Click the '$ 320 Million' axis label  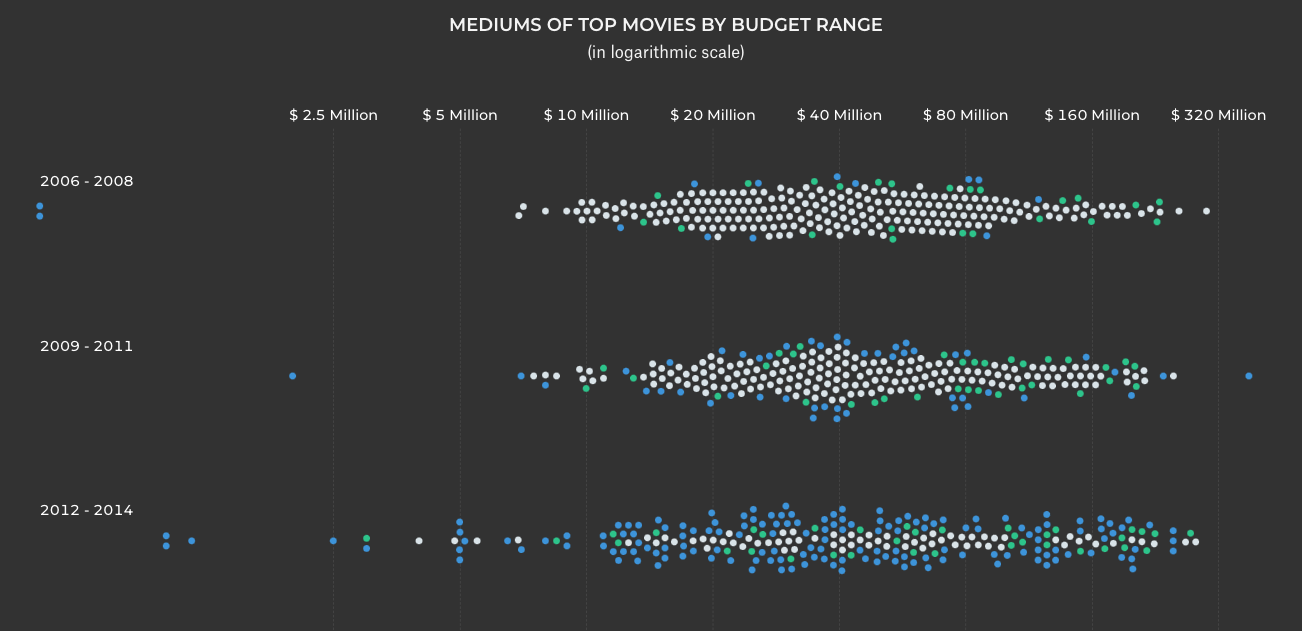(1218, 115)
